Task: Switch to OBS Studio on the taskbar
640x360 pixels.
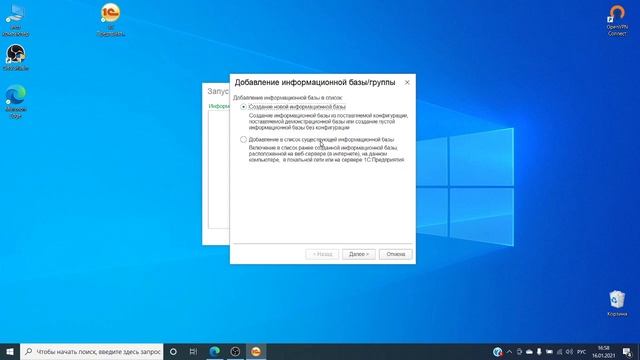Action: (x=235, y=351)
